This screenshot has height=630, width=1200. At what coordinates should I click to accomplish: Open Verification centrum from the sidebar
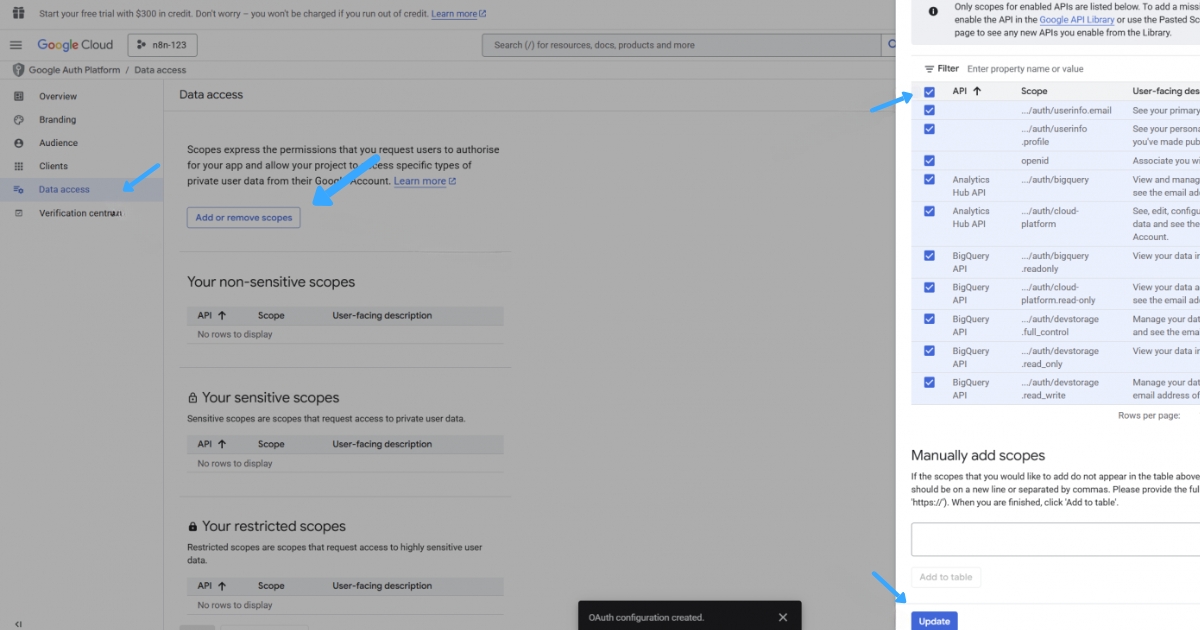point(19,212)
